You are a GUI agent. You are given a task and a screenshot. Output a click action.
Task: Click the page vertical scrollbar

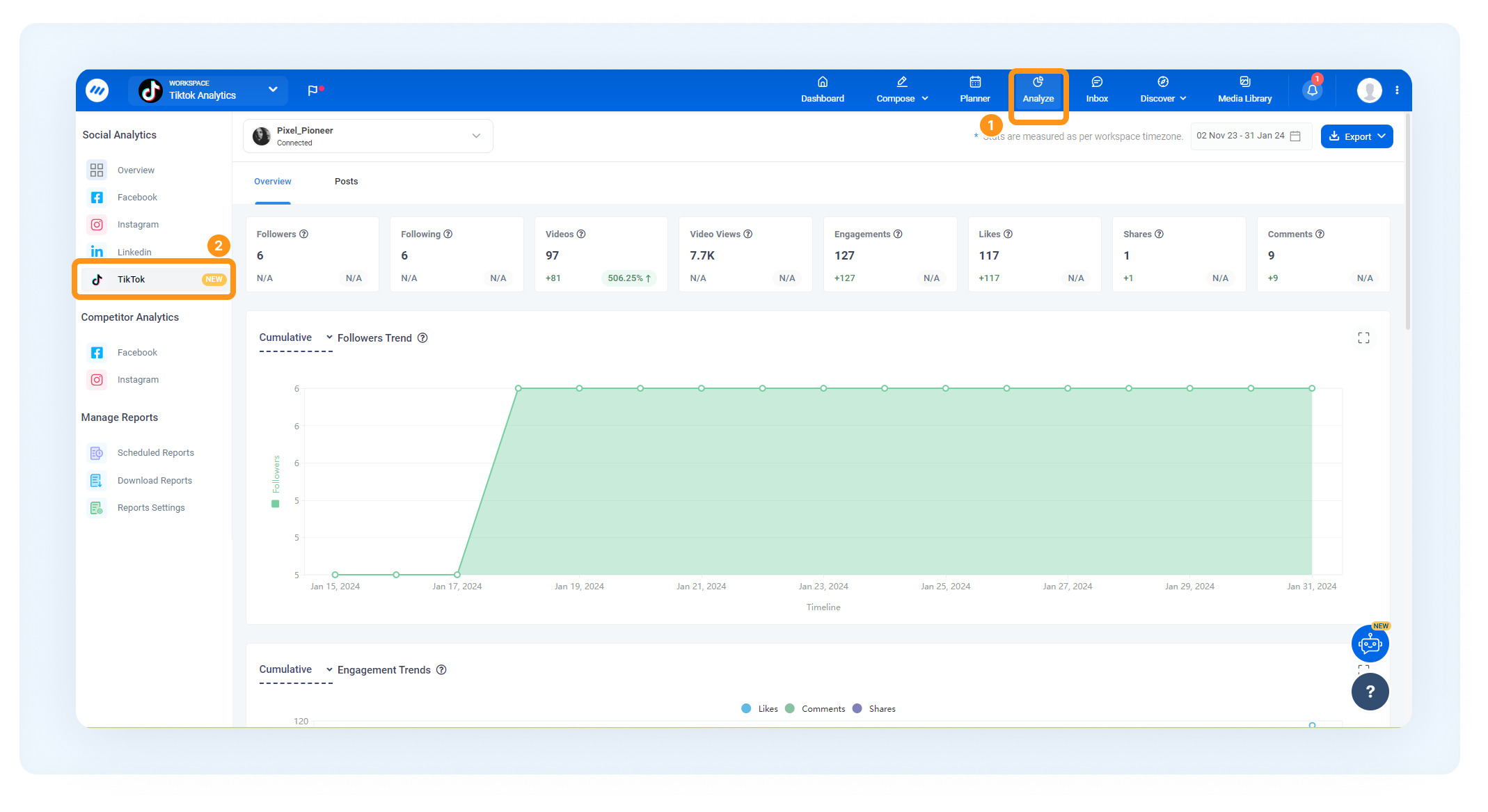coord(1408,223)
